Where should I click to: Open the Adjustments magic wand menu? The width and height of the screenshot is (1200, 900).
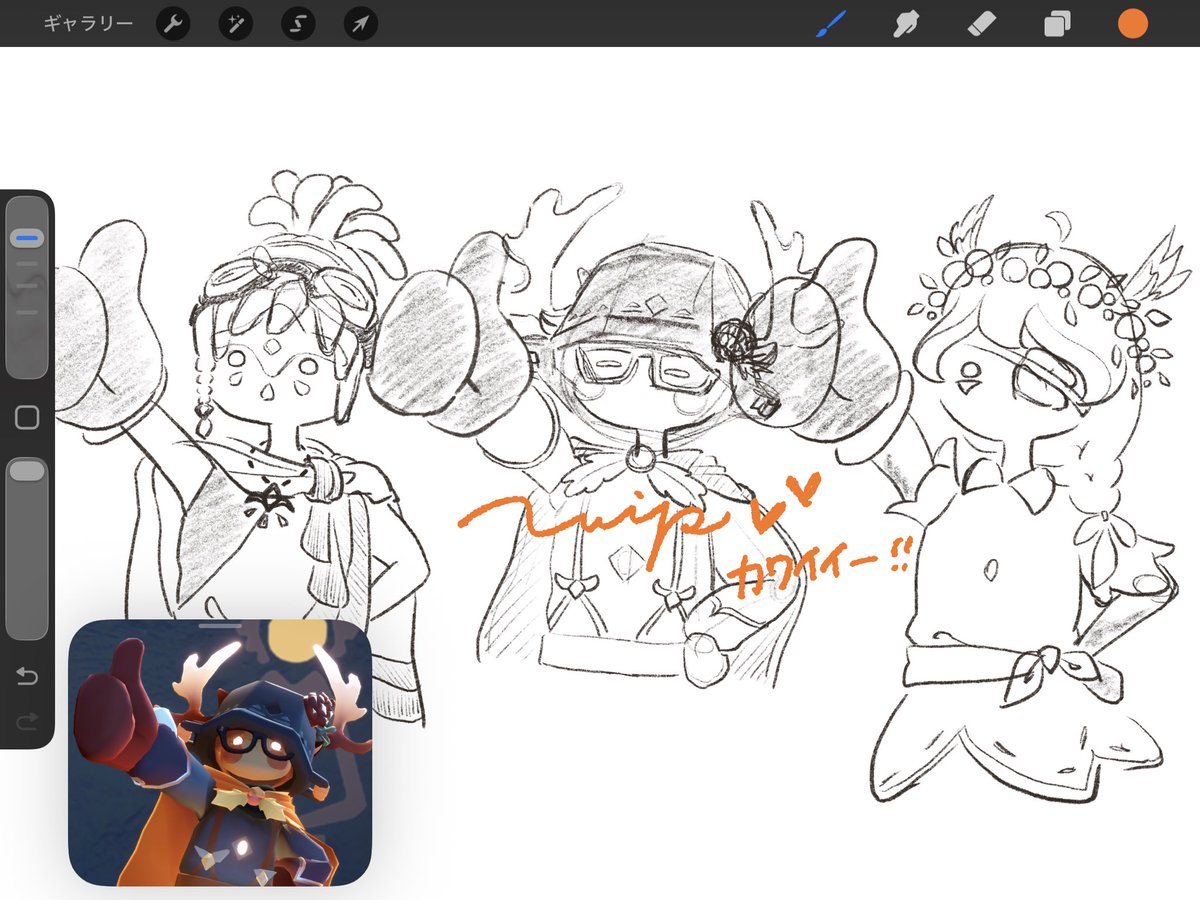tap(236, 23)
